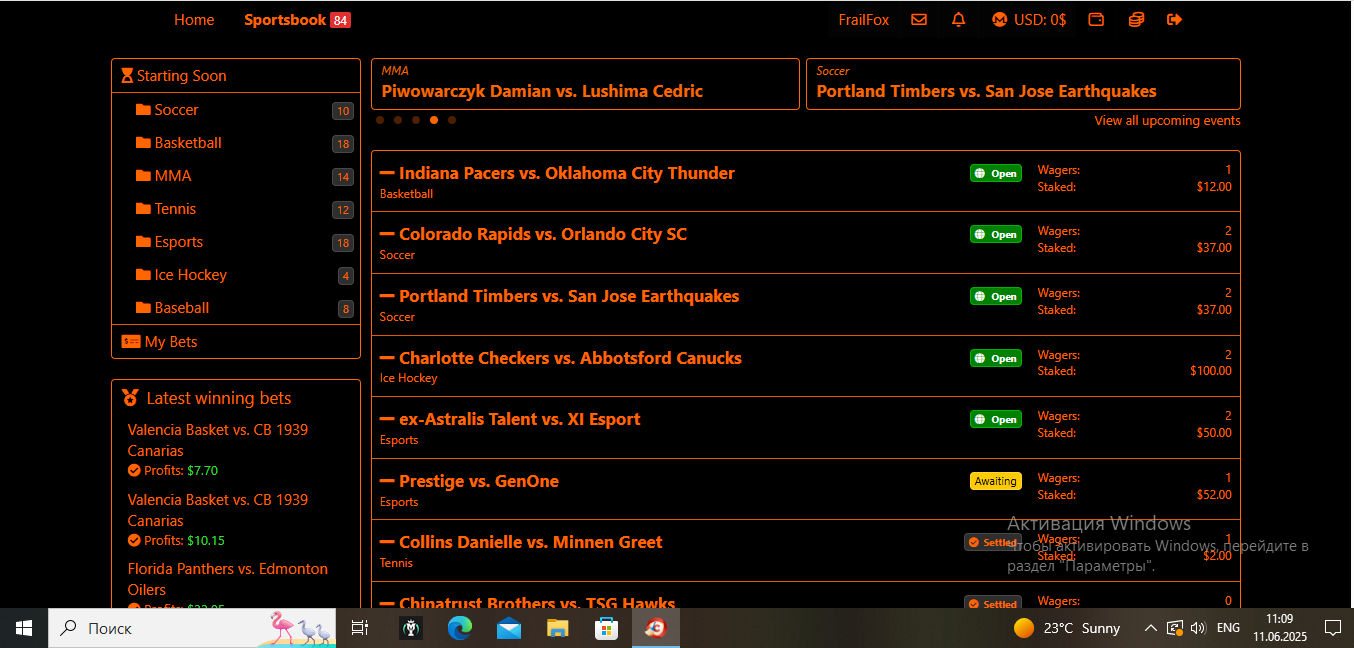Screen dimensions: 1354x648
Task: Open featured MMA Piowarczyk vs. Lushima card
Action: coord(585,84)
